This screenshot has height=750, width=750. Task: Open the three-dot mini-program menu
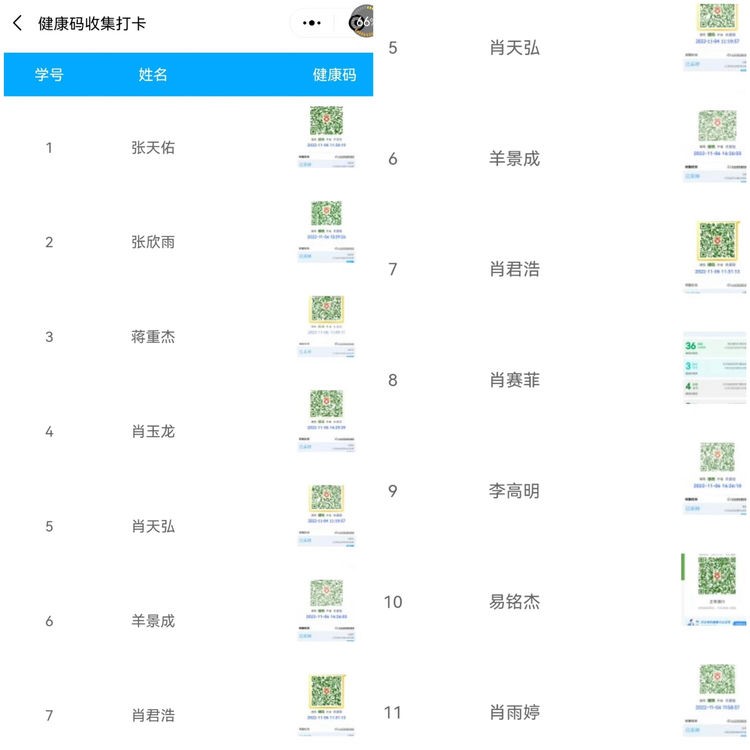(x=312, y=22)
